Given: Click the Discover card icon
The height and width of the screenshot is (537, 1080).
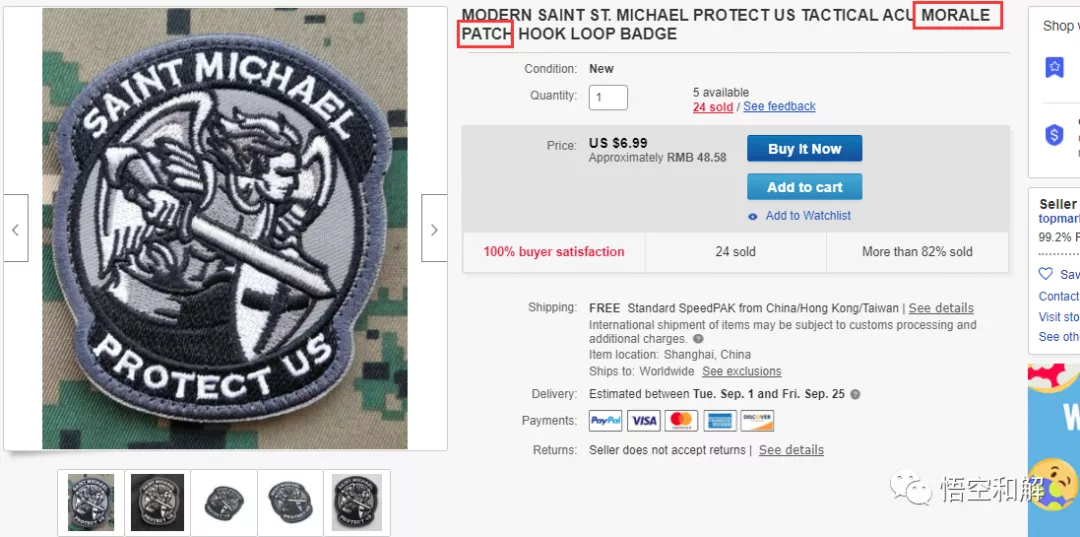Looking at the screenshot, I should click(757, 421).
